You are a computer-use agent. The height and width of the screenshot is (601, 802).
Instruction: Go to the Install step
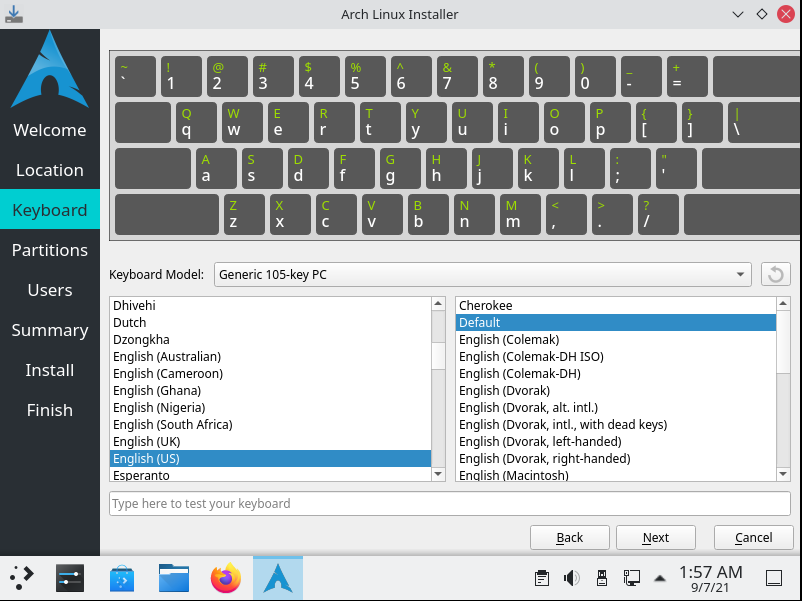pyautogui.click(x=50, y=370)
